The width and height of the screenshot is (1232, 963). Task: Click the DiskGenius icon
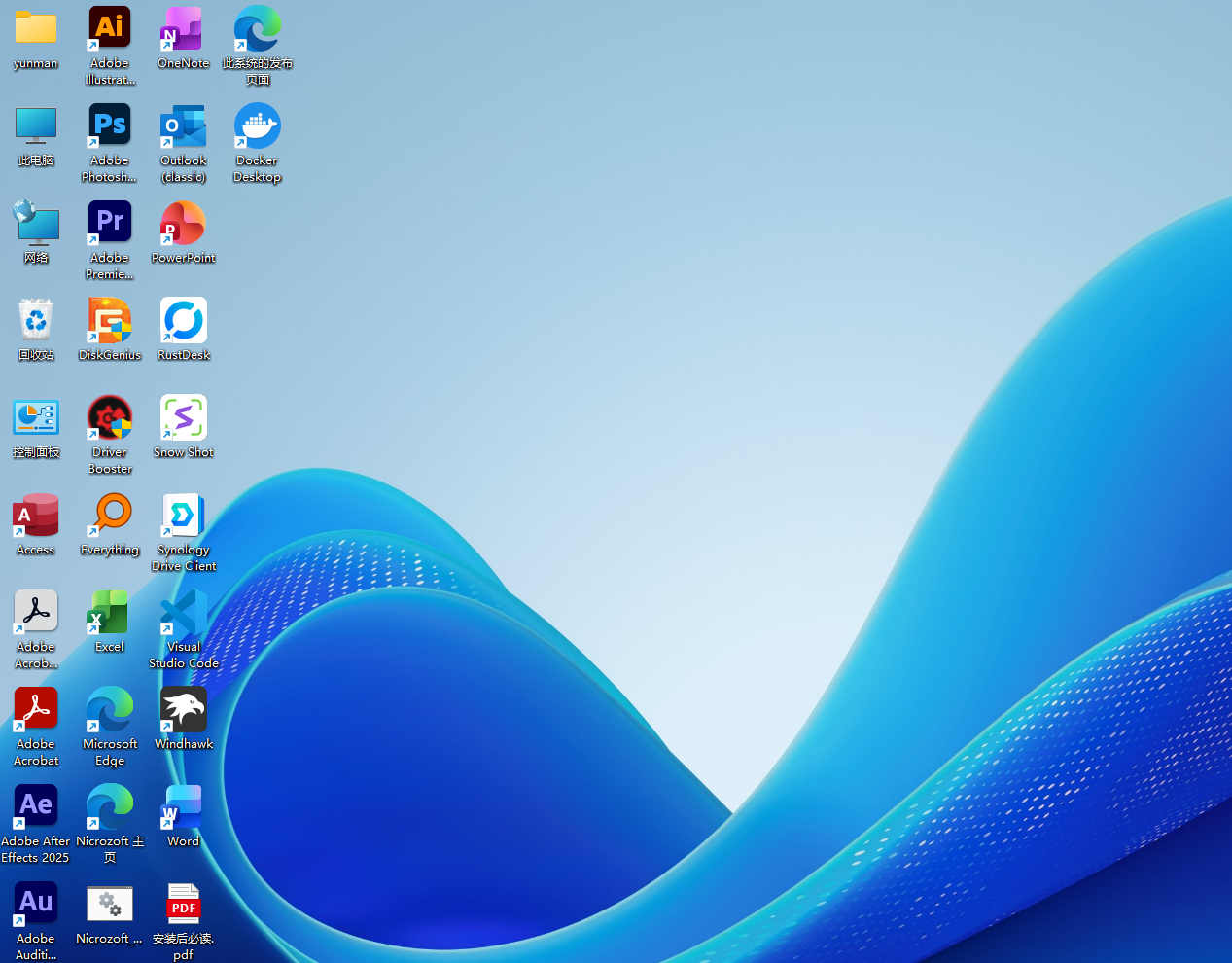(110, 321)
